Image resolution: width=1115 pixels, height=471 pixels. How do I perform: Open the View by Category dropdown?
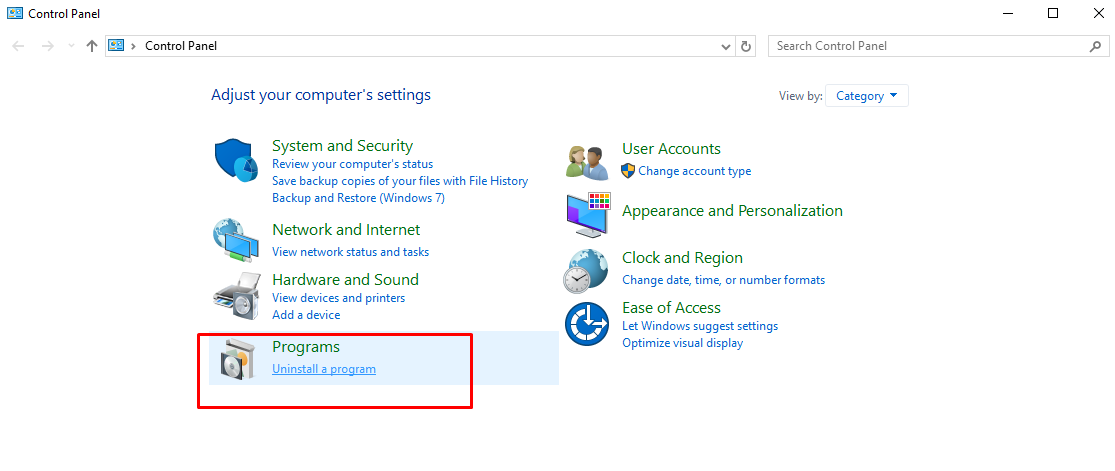[866, 96]
